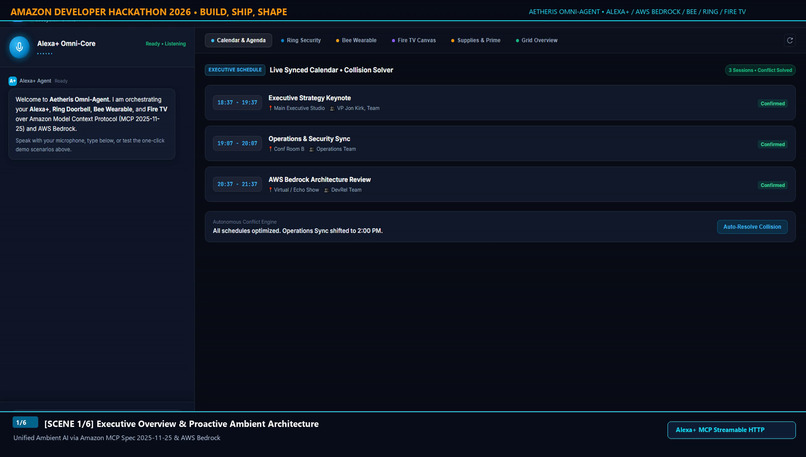Click attendee icon beside VP Jon Kirk, Team

[x=332, y=108]
